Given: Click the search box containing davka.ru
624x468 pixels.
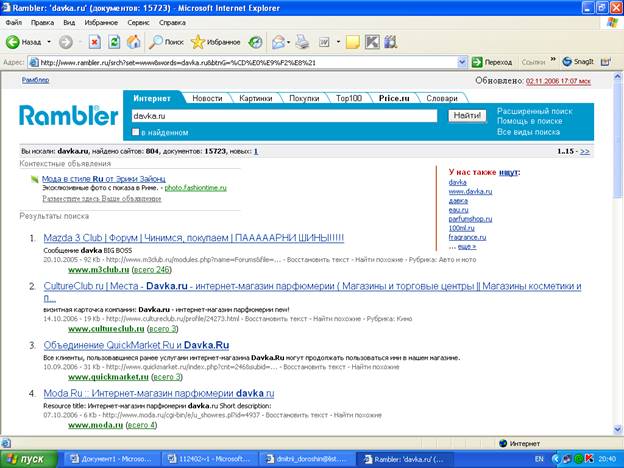Looking at the screenshot, I should click(x=284, y=116).
